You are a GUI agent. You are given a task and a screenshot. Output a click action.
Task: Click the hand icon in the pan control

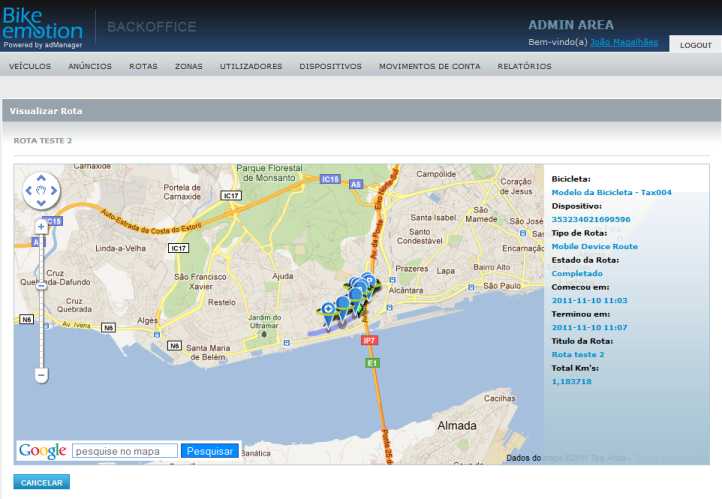point(41,190)
